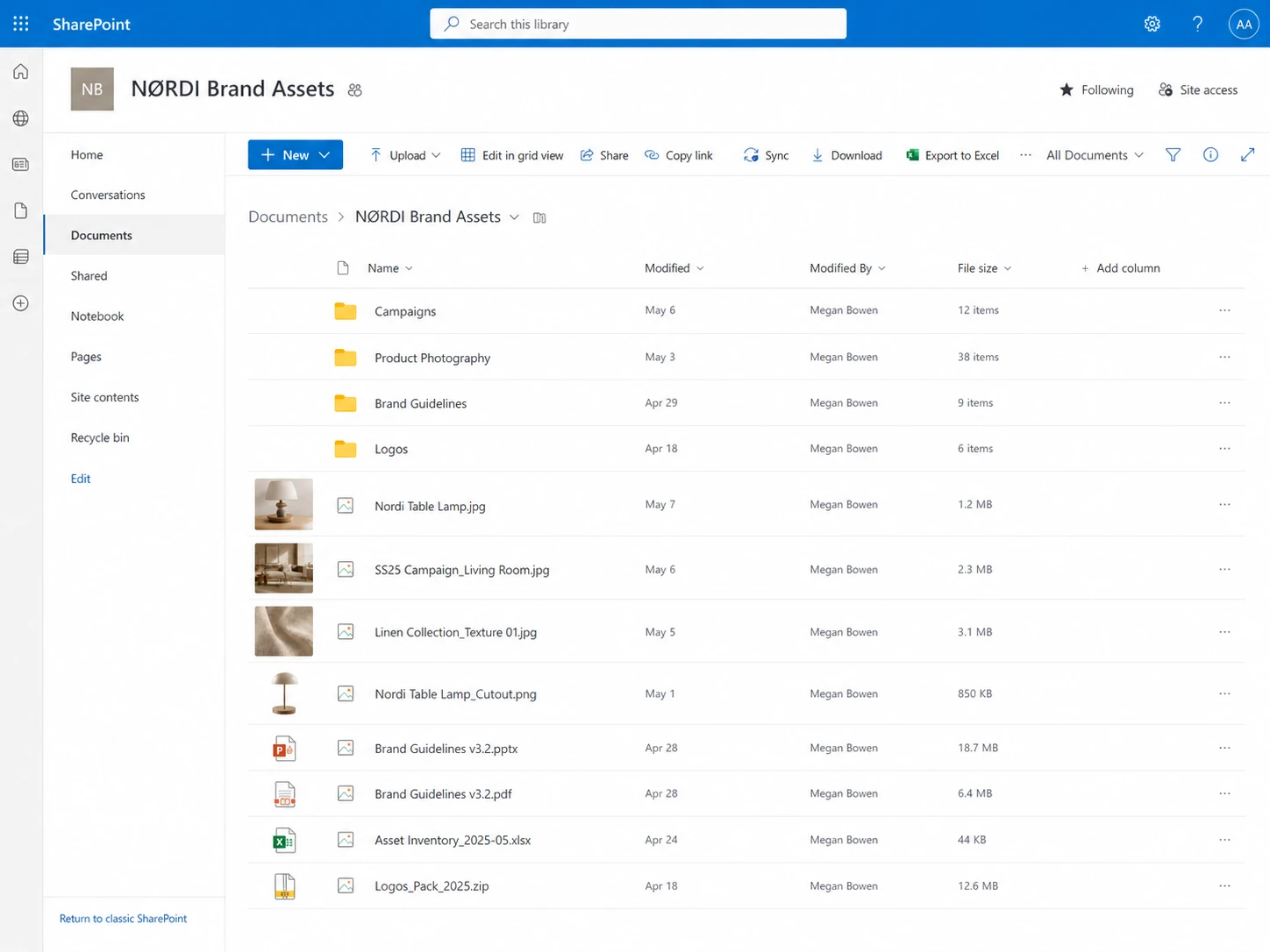1270x952 pixels.
Task: Open the Linen Collection_Texture 01.jpg thumbnail
Action: [x=283, y=631]
